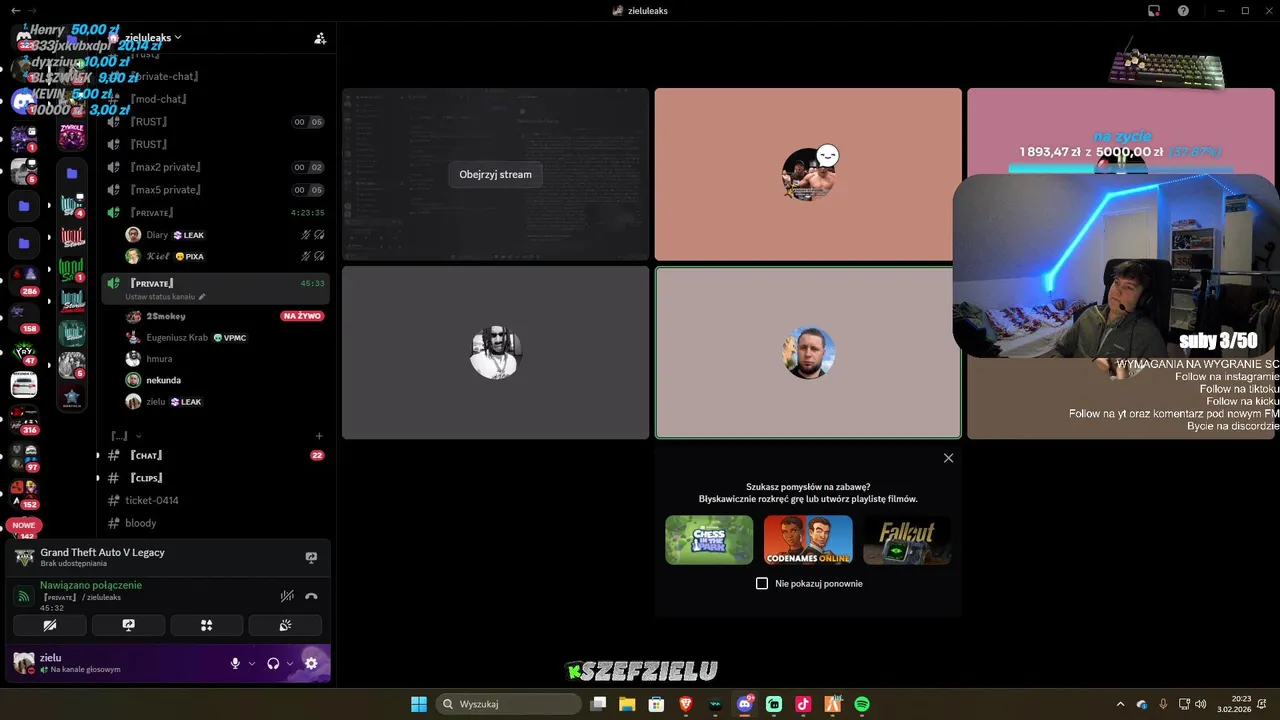Watch the 2Smokey stream
The height and width of the screenshot is (720, 1280).
[495, 174]
